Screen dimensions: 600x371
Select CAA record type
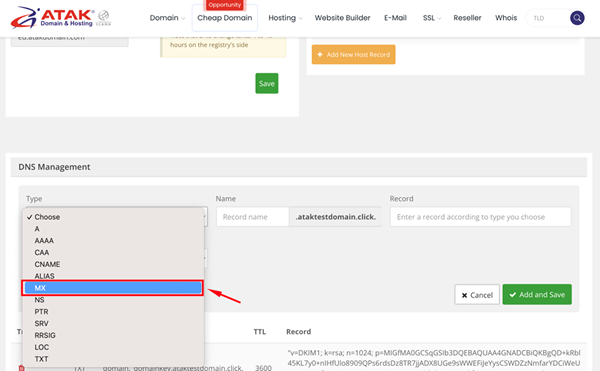click(x=112, y=252)
